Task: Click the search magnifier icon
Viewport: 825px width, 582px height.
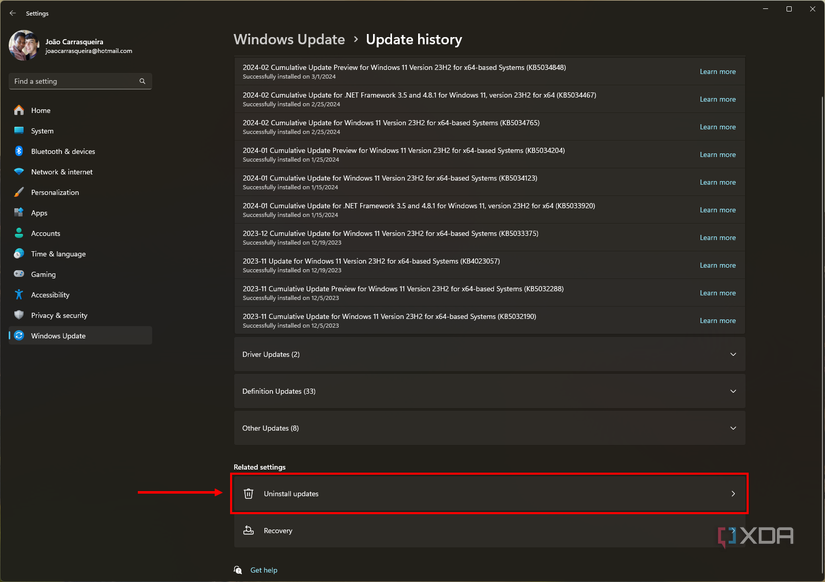Action: [x=142, y=81]
